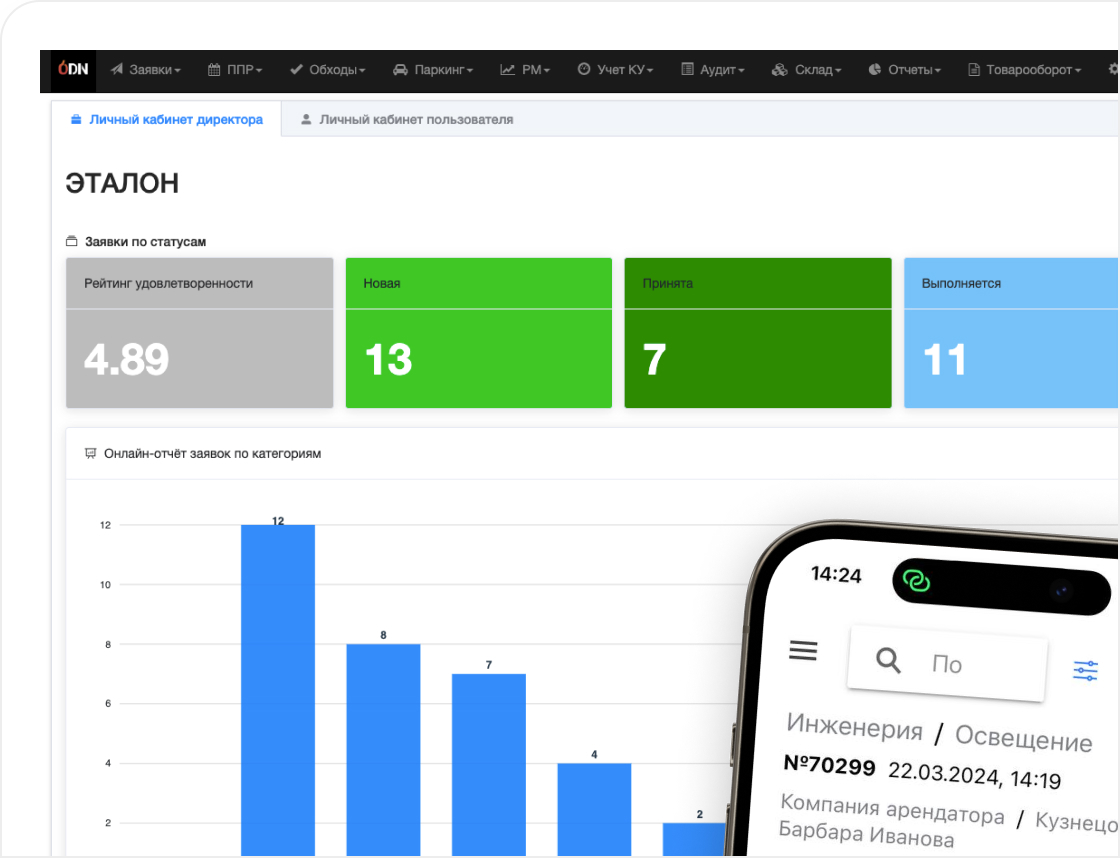The image size is (1120, 858).
Task: Tap the filter sliders icon on the phone
Action: pos(1086,670)
